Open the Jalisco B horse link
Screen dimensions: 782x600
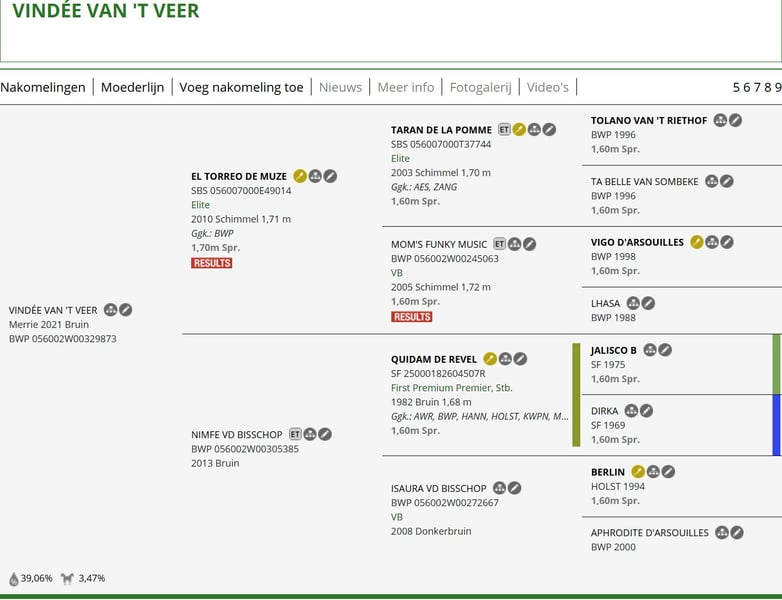tap(614, 350)
